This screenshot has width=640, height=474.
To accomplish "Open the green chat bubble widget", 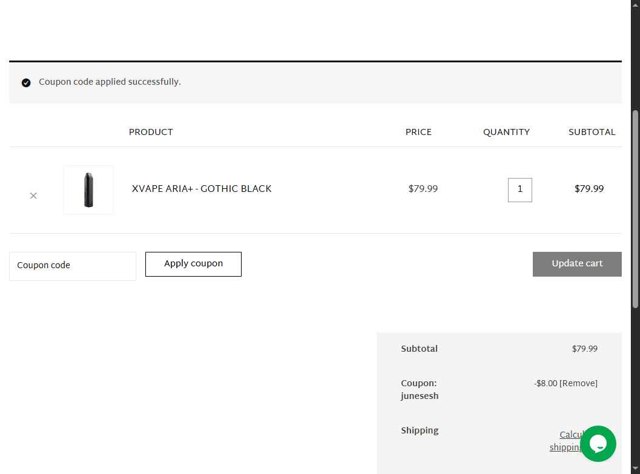I will tap(598, 444).
